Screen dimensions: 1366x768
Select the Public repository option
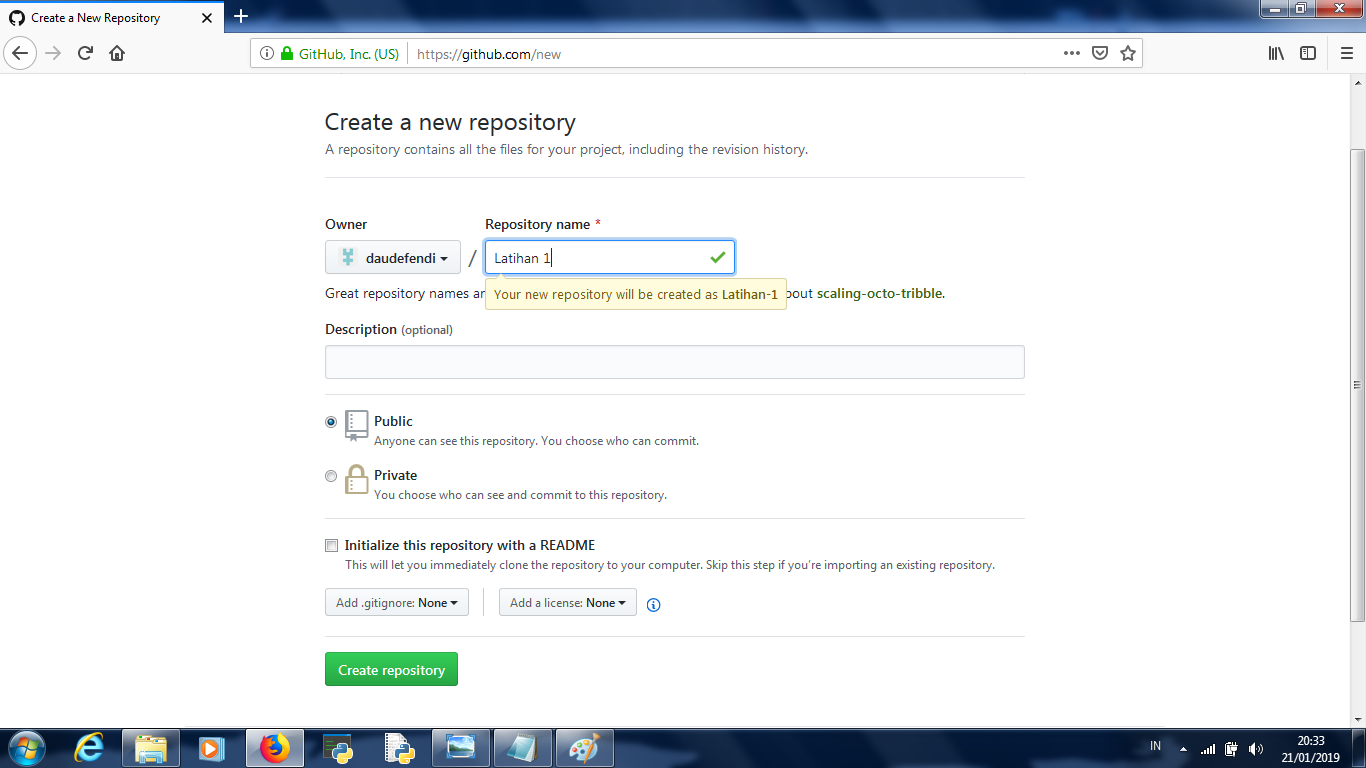pos(331,422)
